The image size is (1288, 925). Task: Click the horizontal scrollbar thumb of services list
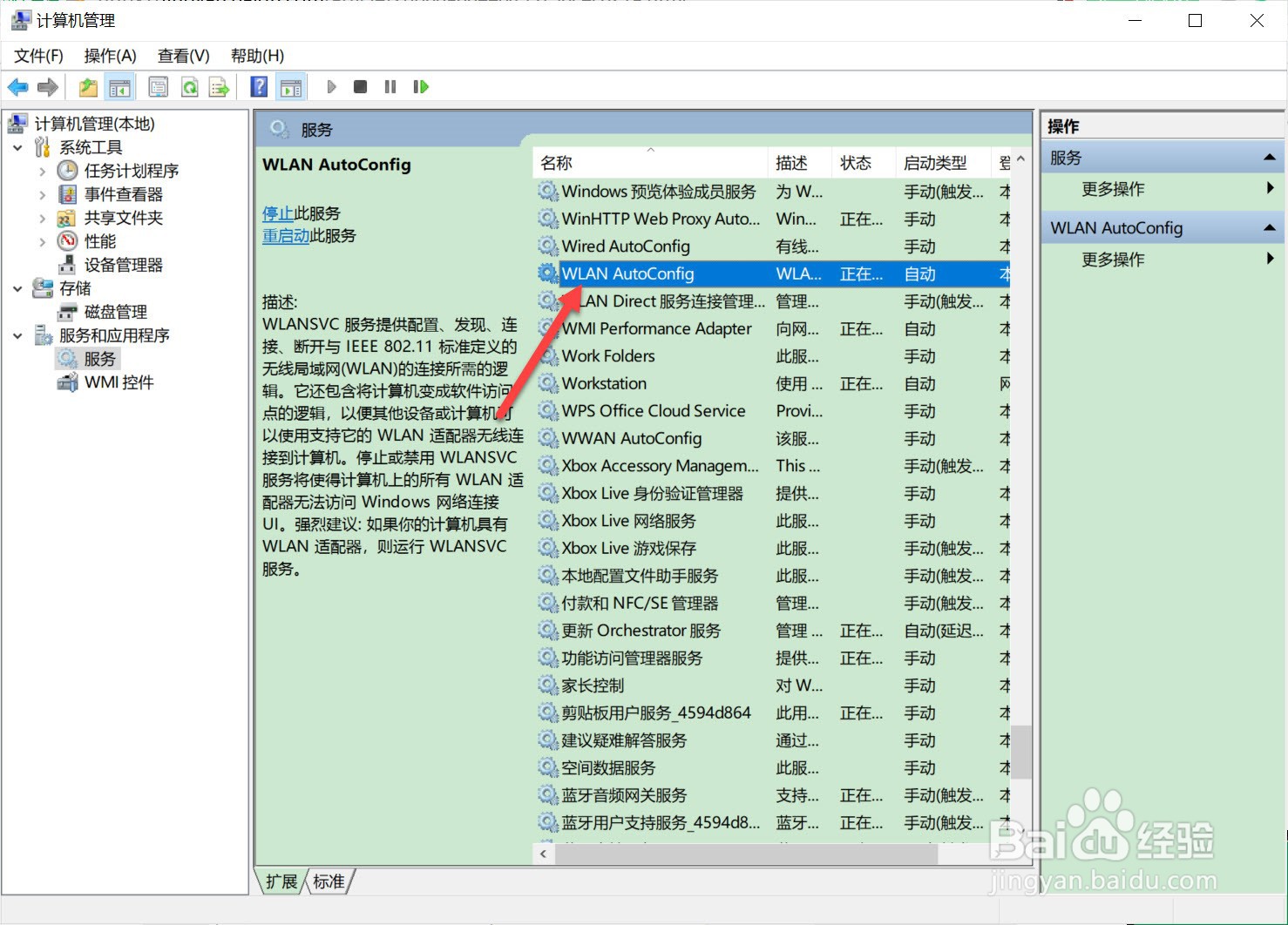[x=746, y=854]
